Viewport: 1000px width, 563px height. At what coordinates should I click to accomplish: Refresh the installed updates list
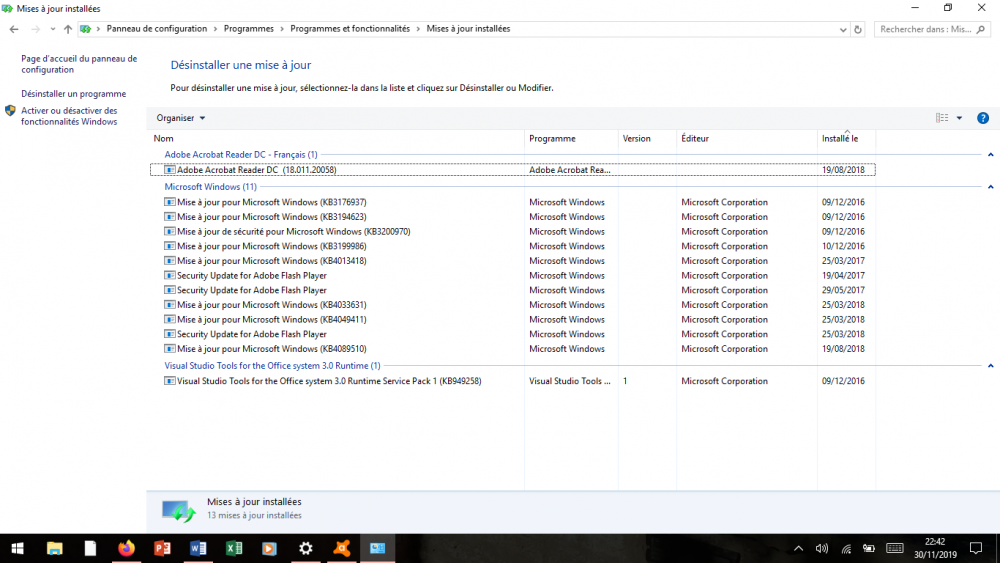pos(858,29)
